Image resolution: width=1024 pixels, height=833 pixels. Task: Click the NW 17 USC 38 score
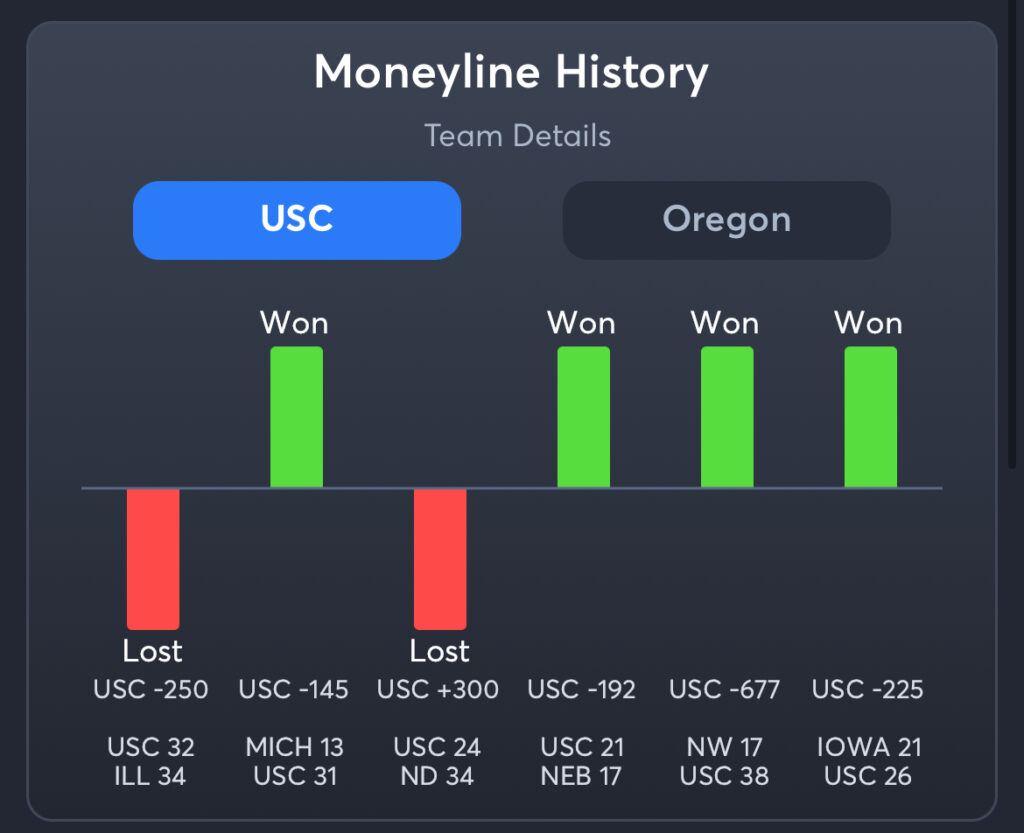(x=724, y=760)
